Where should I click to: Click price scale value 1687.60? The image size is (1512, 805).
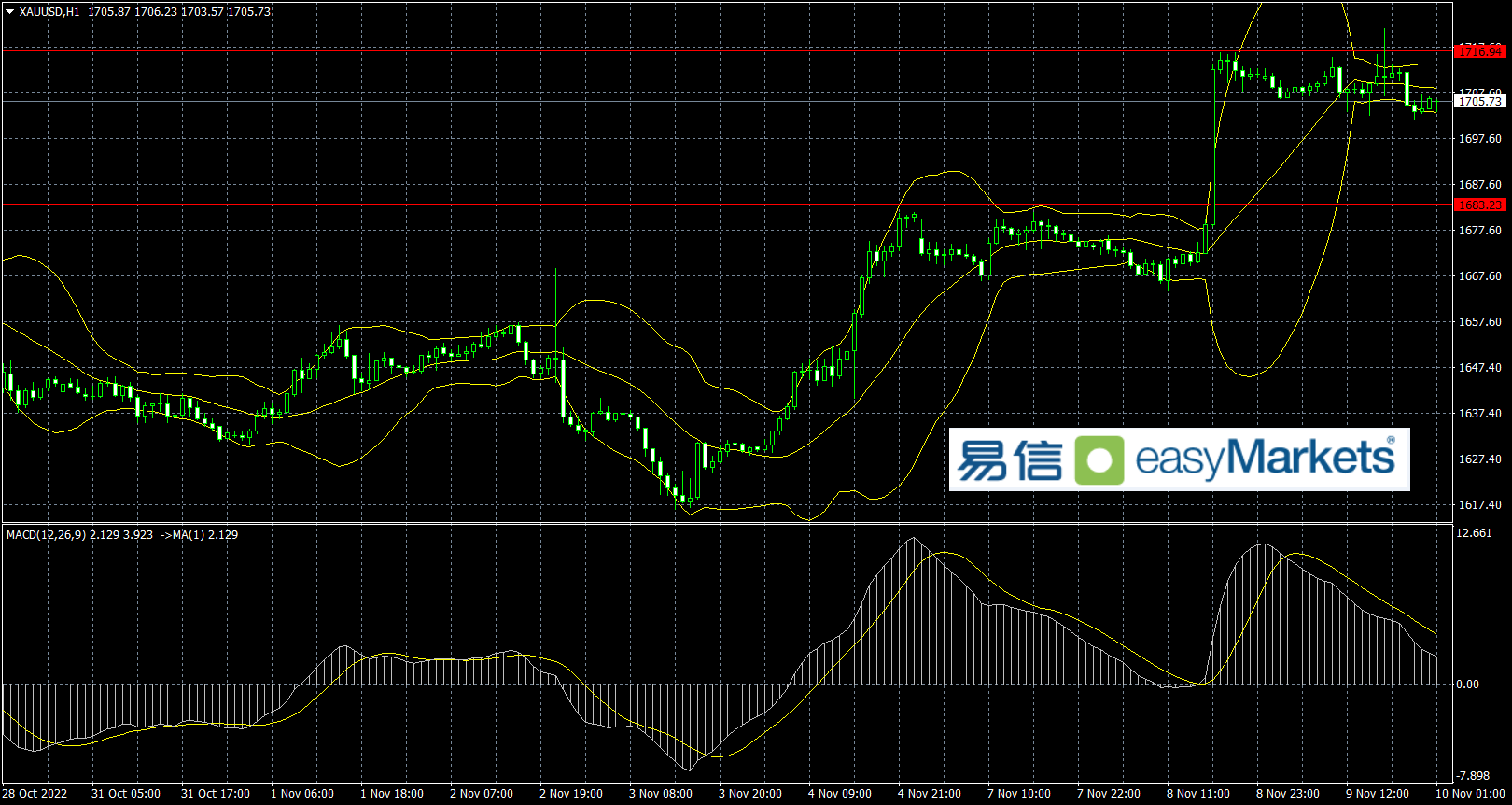point(1480,185)
